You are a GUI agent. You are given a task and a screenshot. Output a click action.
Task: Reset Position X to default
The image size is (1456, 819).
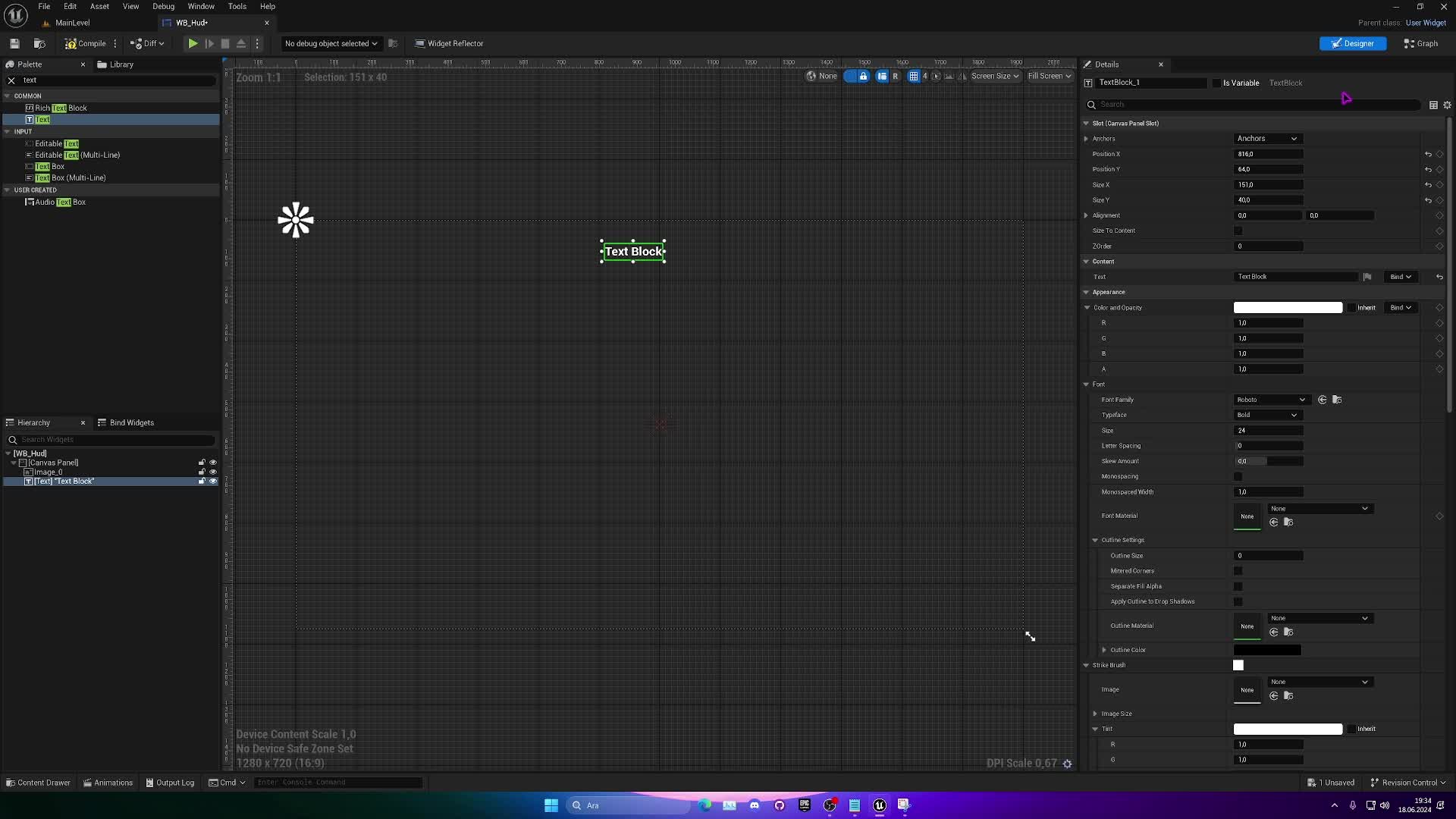tap(1428, 154)
